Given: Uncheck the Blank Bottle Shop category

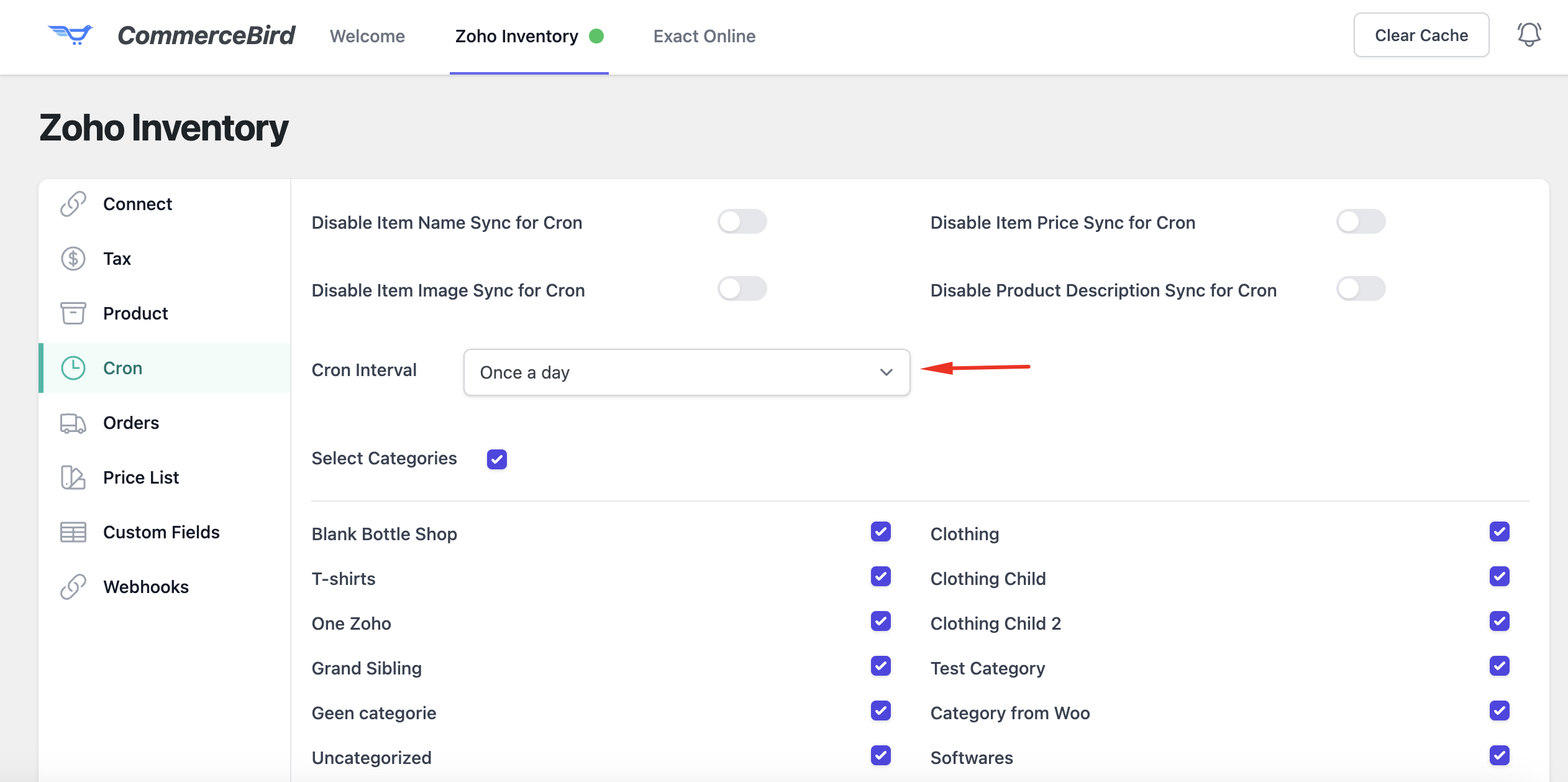Looking at the screenshot, I should tap(880, 532).
